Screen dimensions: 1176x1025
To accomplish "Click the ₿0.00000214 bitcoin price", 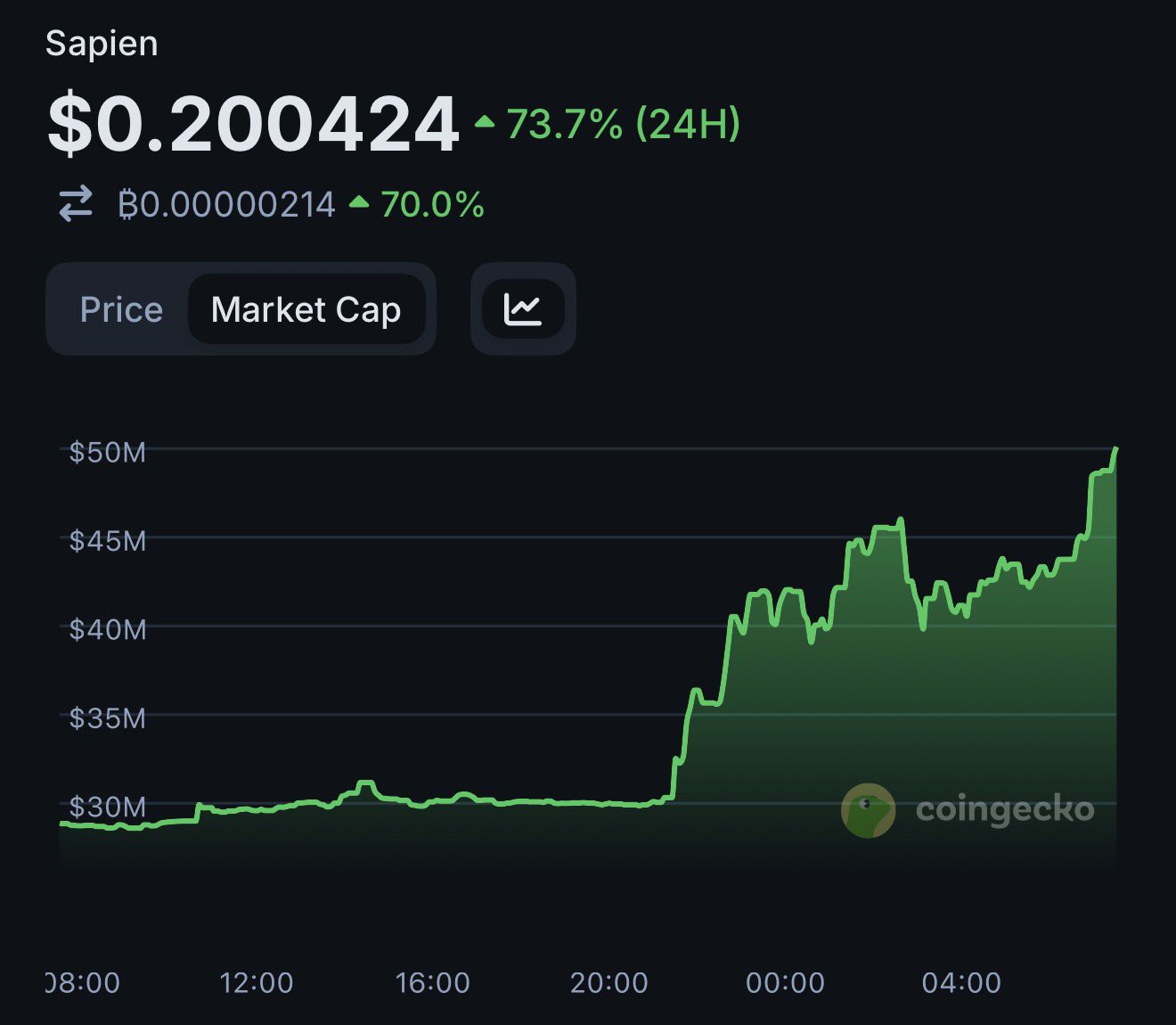I will 227,205.
